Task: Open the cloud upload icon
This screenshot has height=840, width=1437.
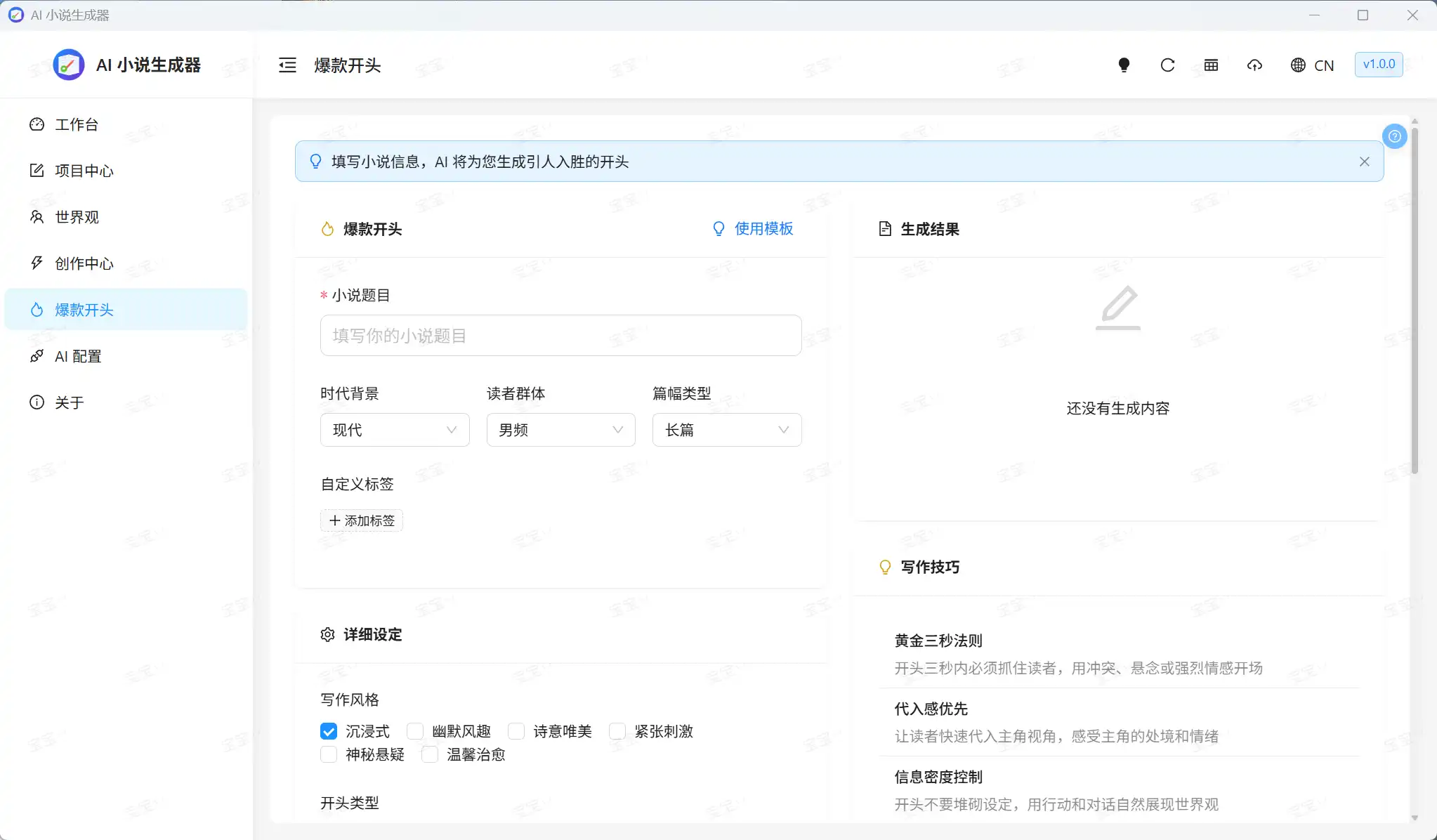Action: [1254, 65]
